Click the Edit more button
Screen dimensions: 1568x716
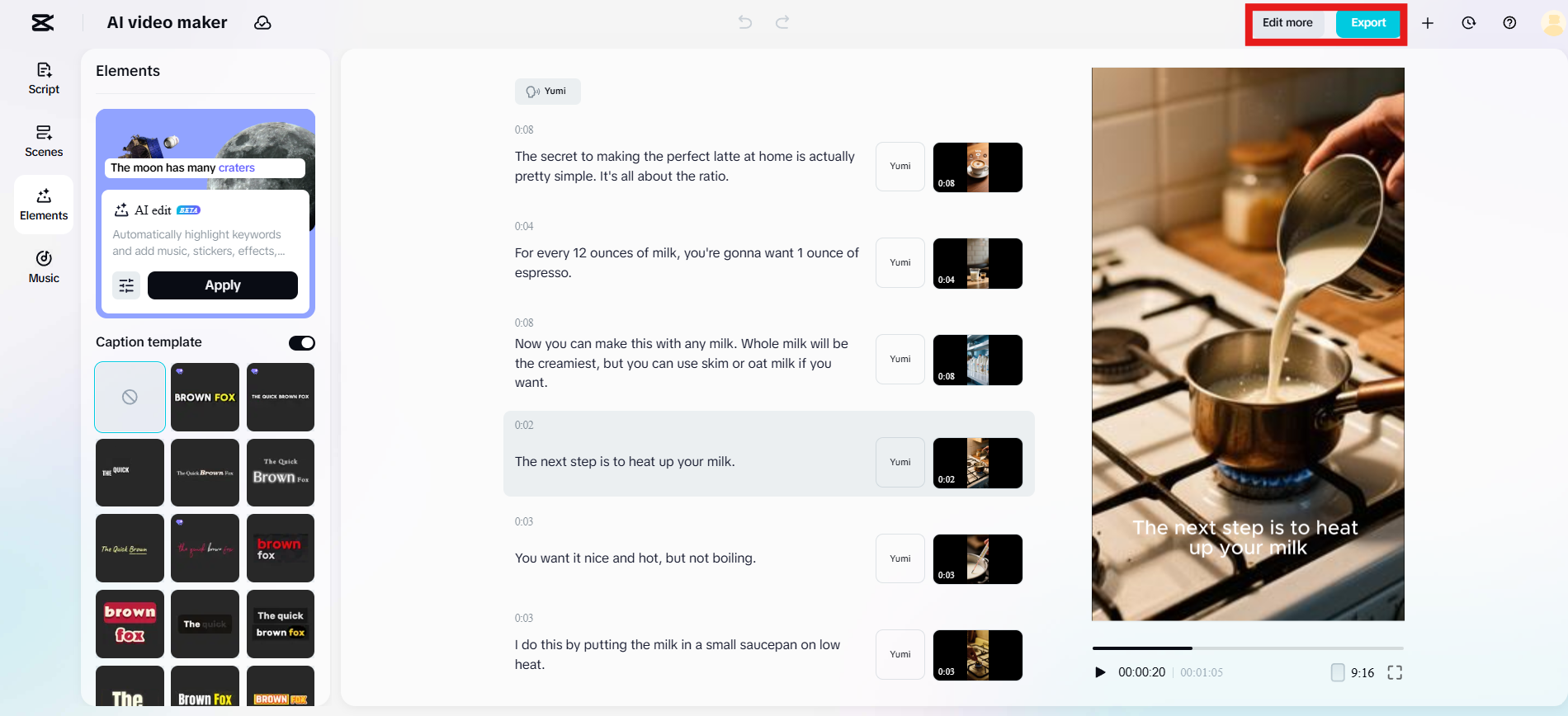click(1287, 23)
